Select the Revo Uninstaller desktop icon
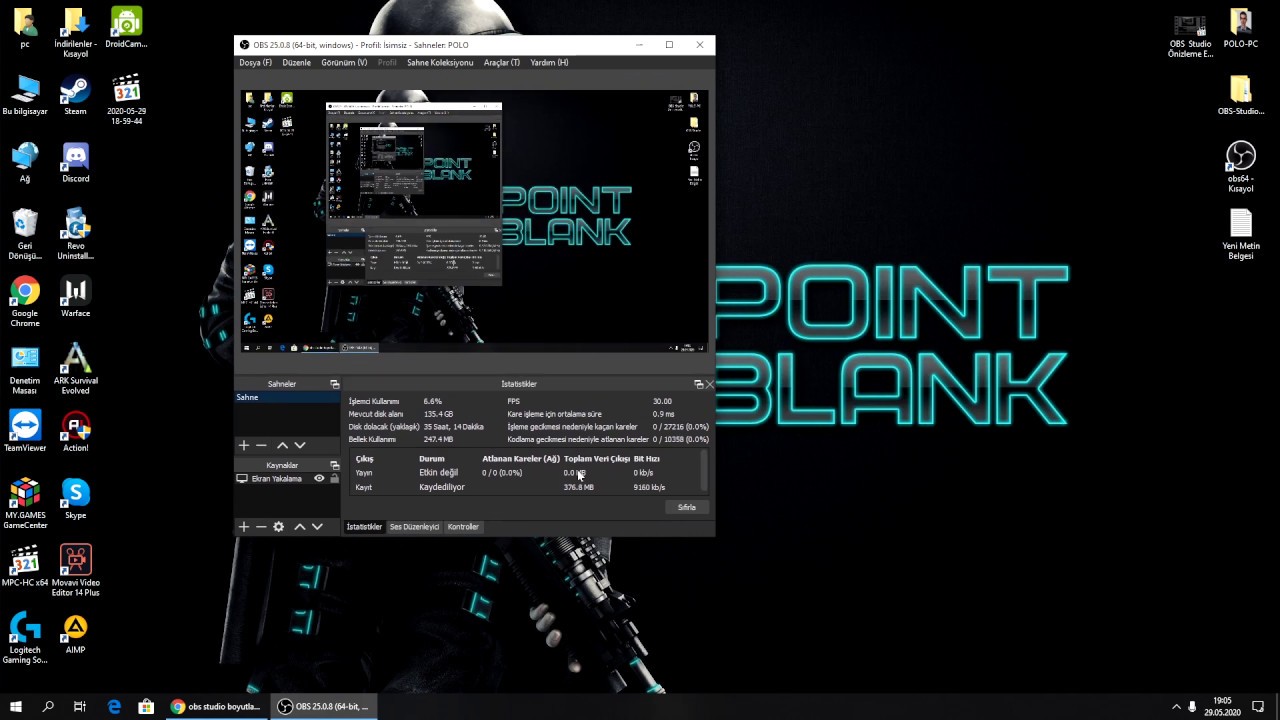 [75, 235]
